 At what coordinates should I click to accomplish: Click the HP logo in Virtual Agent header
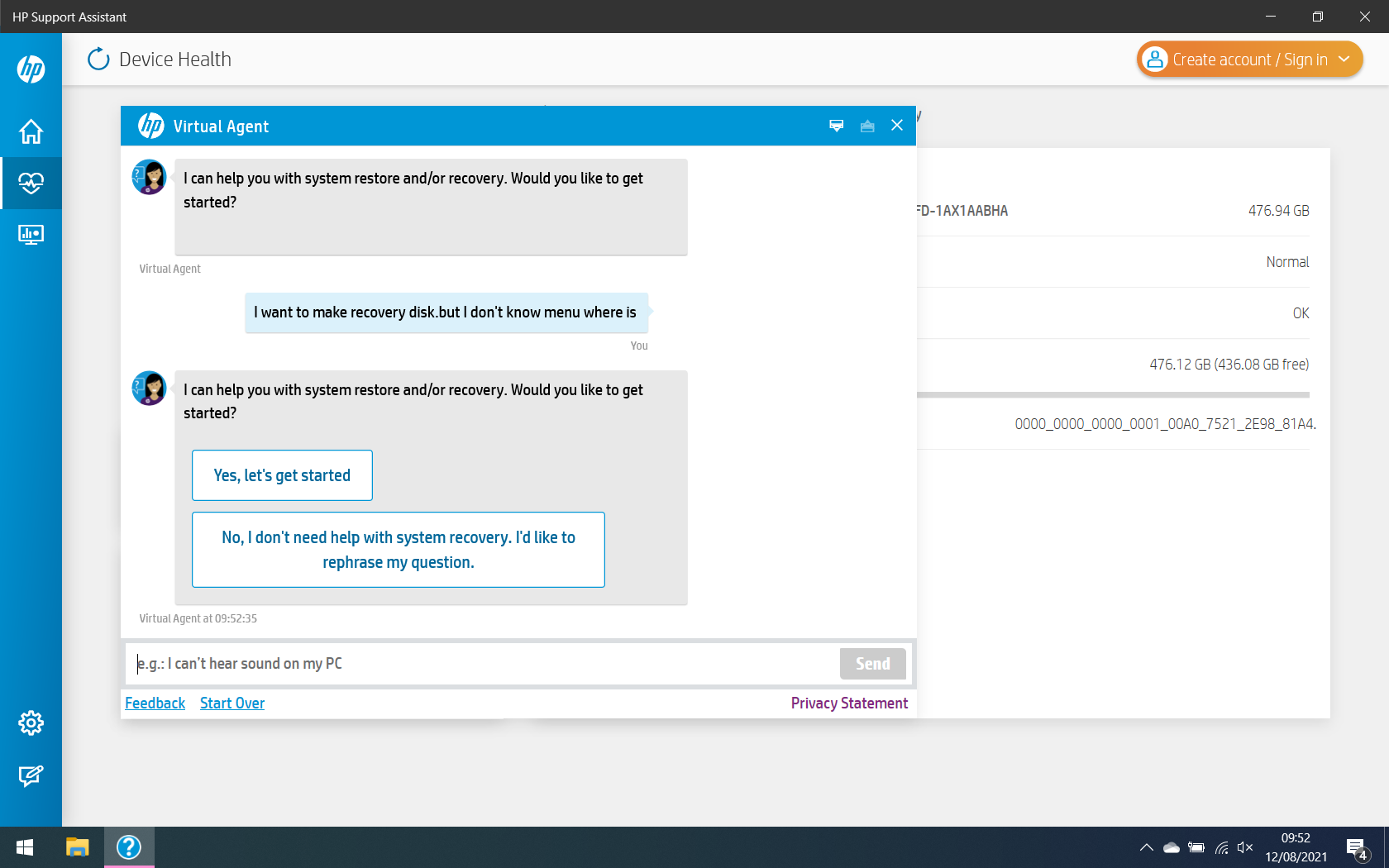(x=150, y=126)
